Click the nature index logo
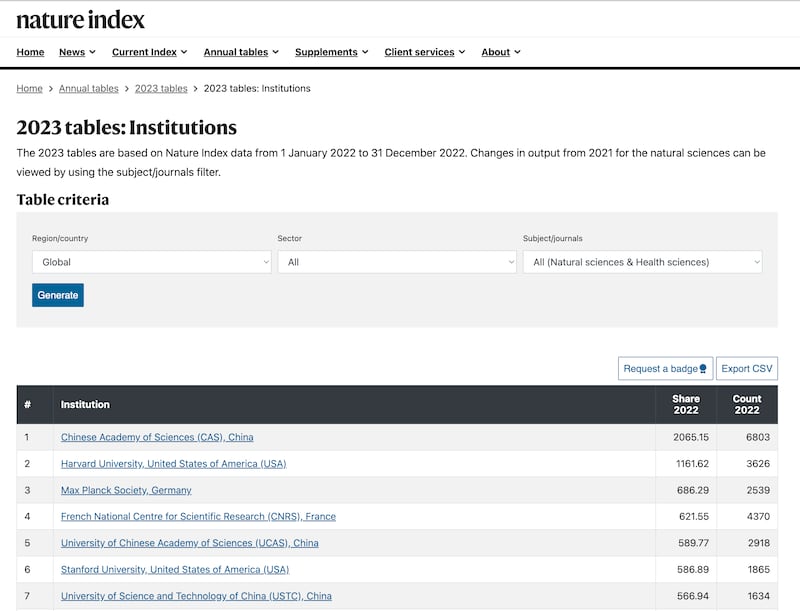800x611 pixels. (x=81, y=20)
